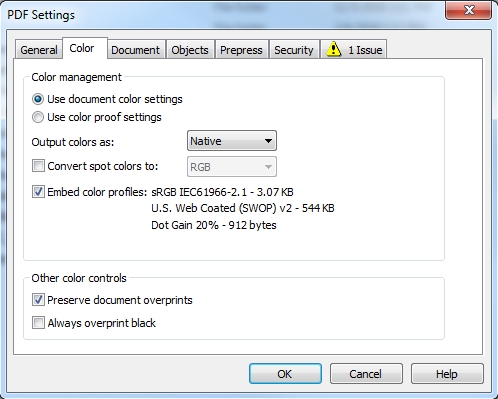
Task: Click the Output colors as label
Action: click(x=73, y=142)
